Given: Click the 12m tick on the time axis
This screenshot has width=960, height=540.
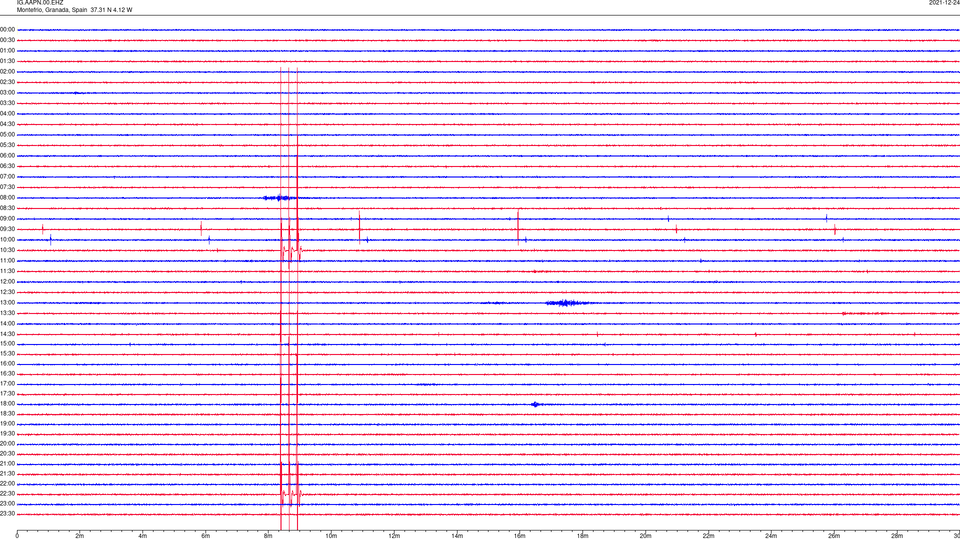Looking at the screenshot, I should (394, 536).
